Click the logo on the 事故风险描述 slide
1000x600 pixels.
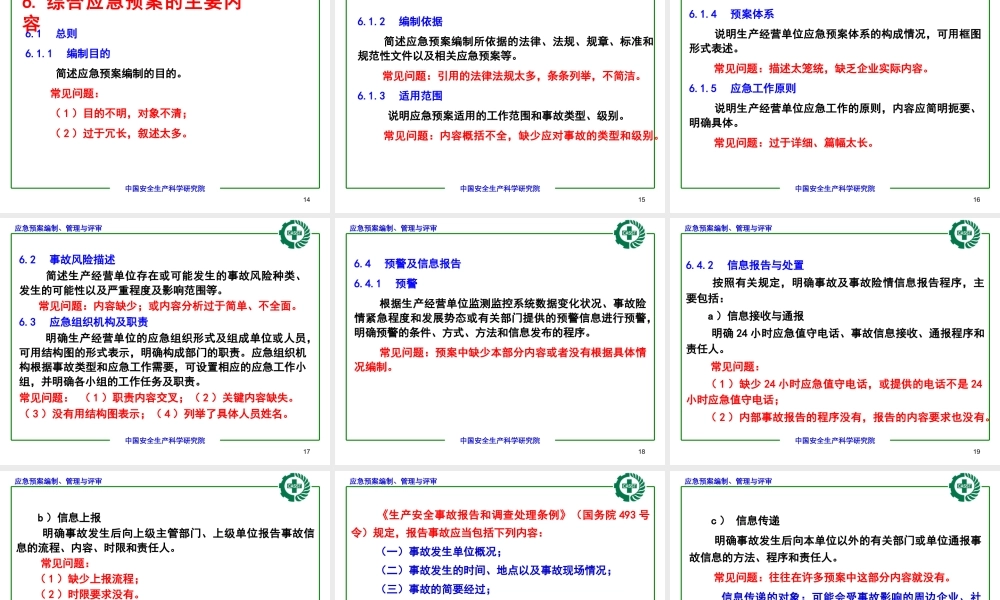pos(295,234)
